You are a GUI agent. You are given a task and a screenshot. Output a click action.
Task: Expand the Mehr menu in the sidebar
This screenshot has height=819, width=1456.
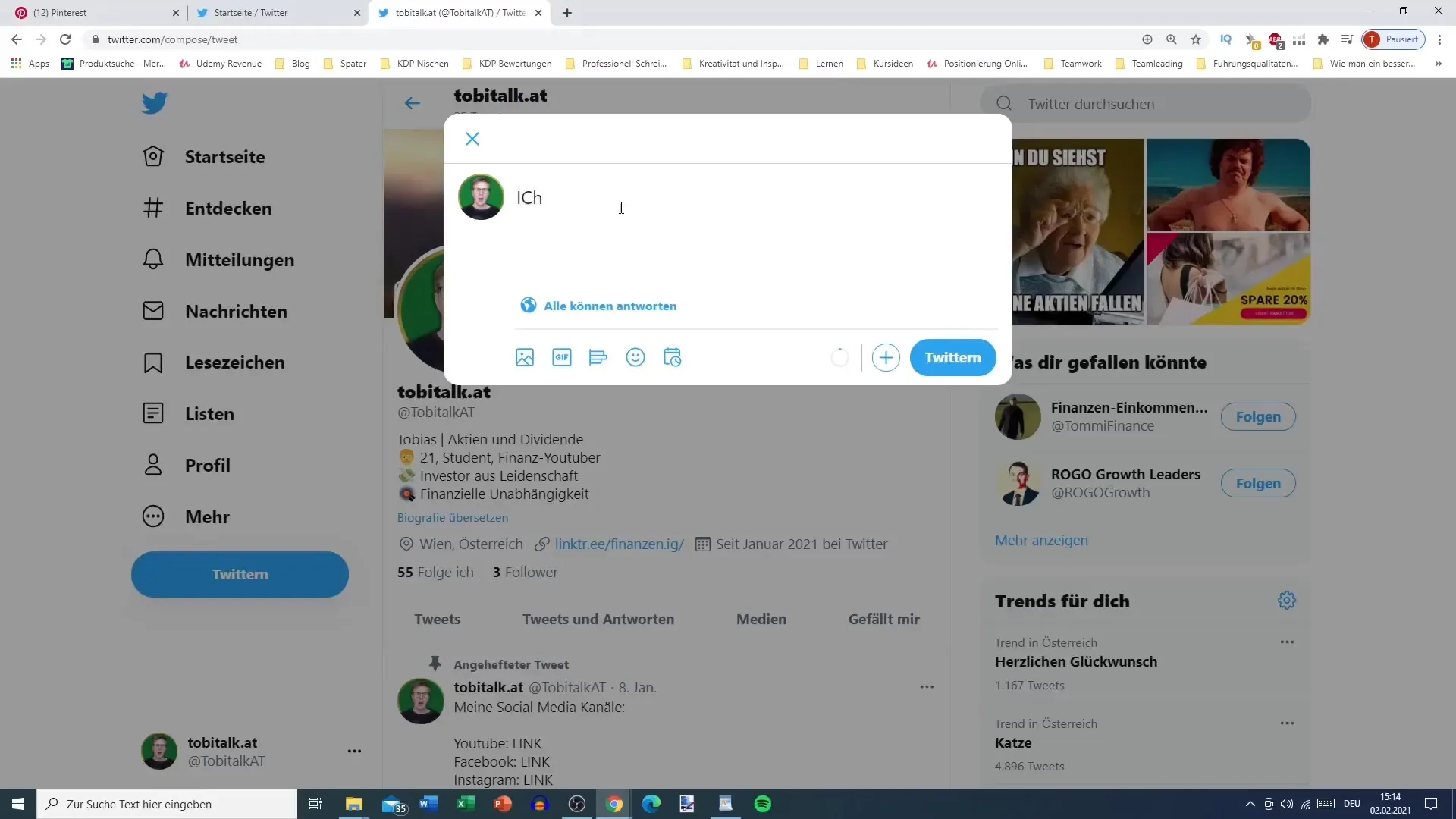tap(187, 516)
